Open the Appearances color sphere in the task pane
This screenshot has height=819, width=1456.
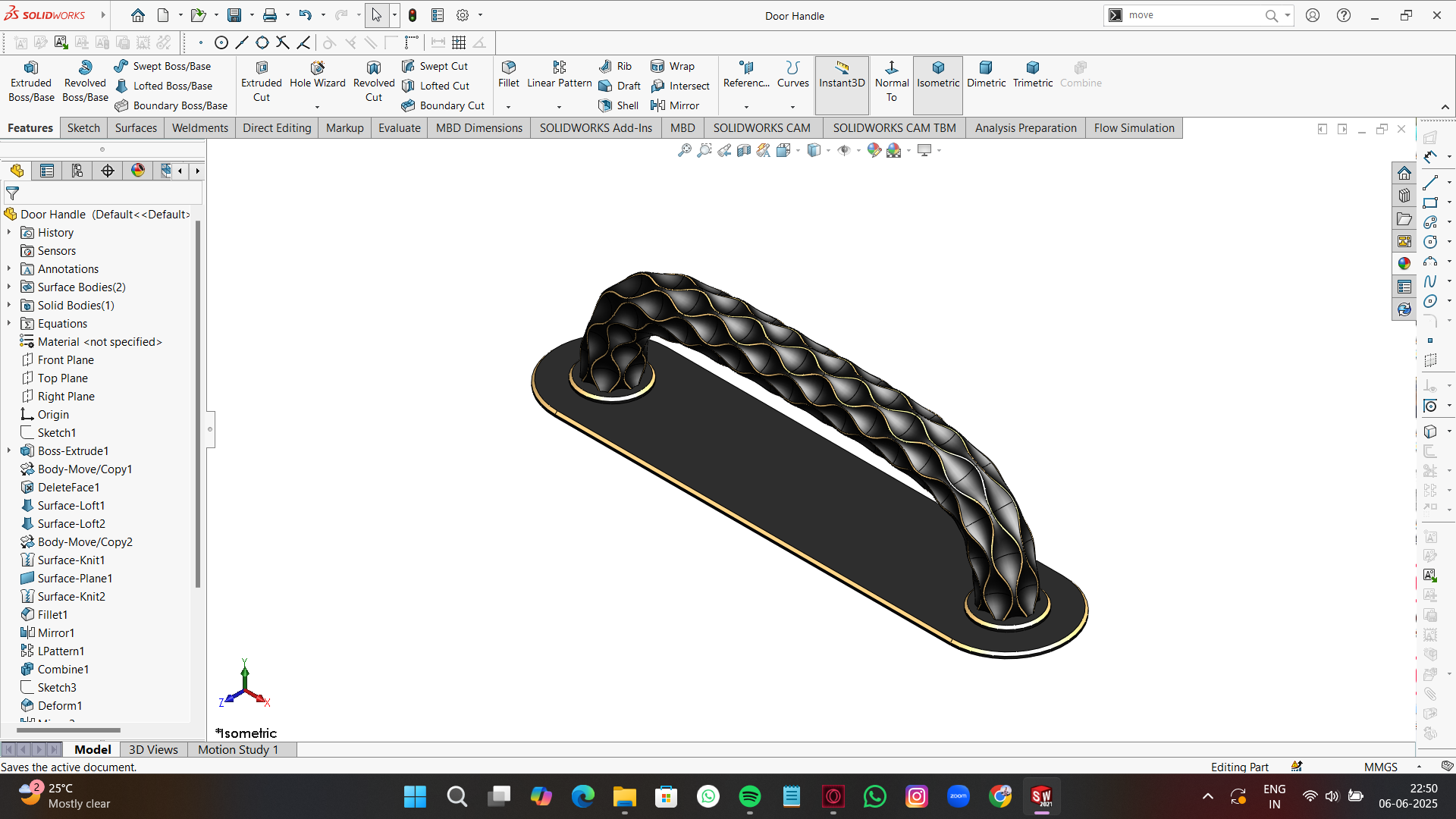point(1404,263)
